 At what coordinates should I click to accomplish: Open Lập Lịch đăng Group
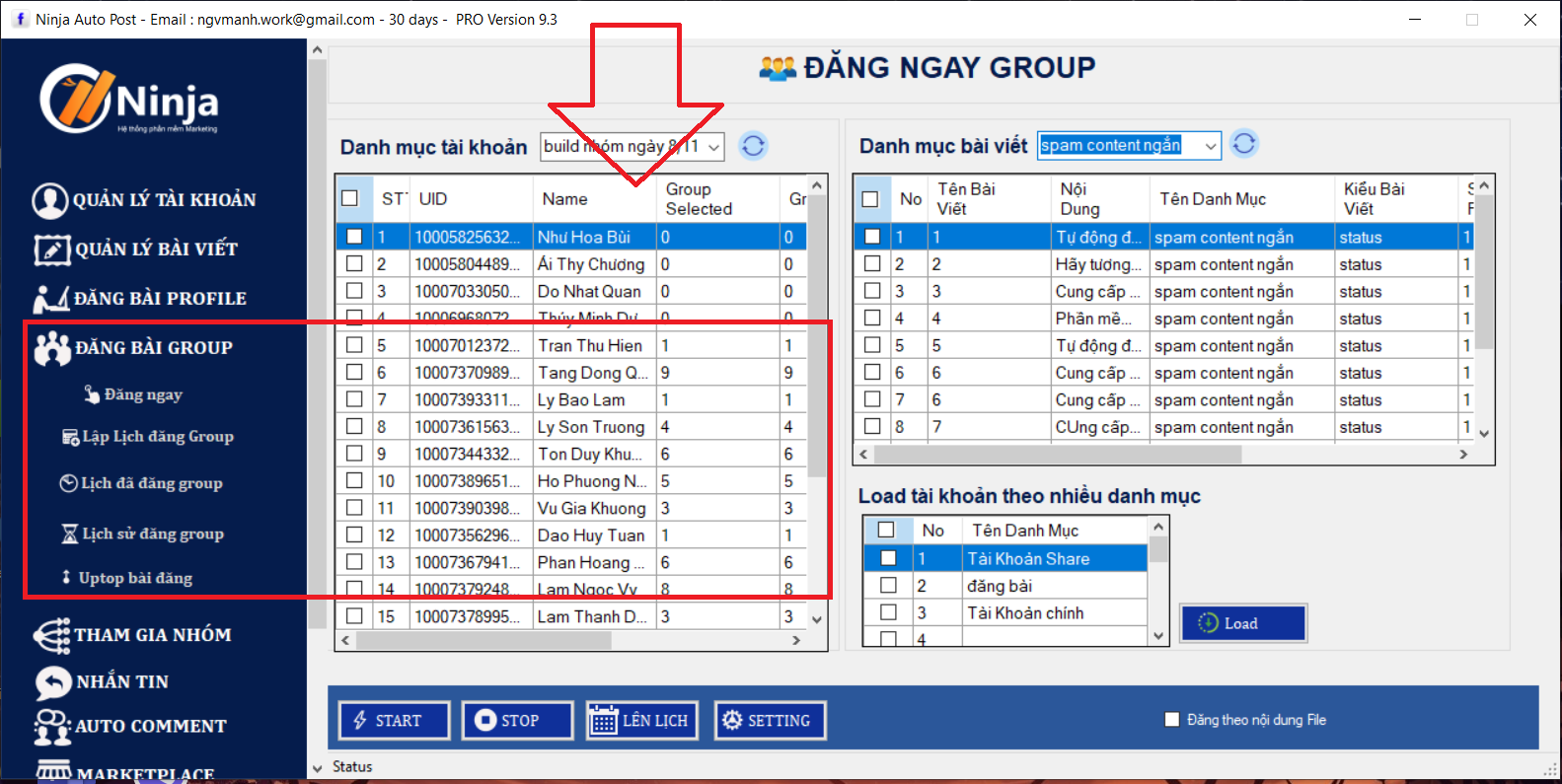click(x=148, y=437)
